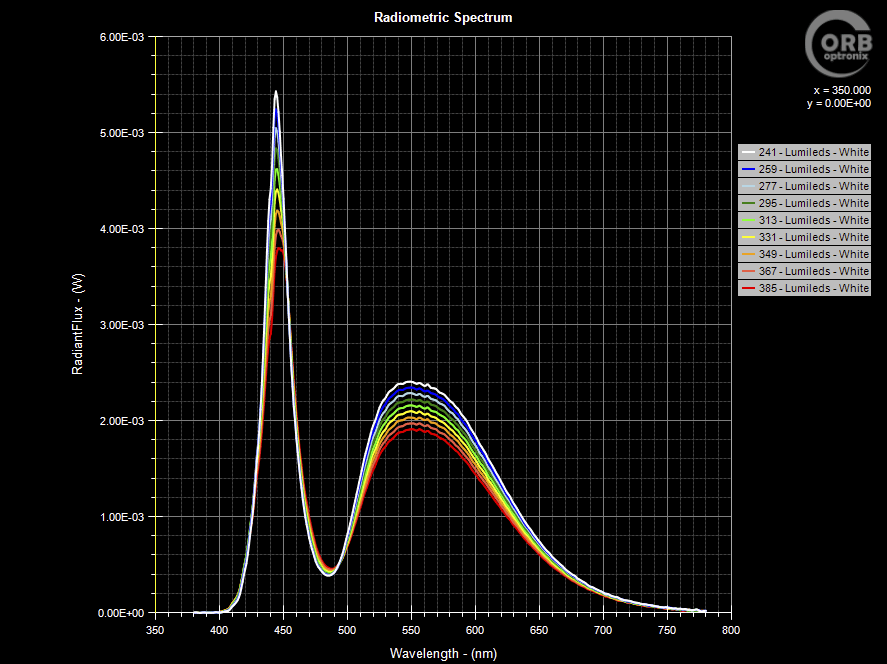Select legend entry 331 - Lumileds - White
The image size is (887, 664).
coord(804,237)
